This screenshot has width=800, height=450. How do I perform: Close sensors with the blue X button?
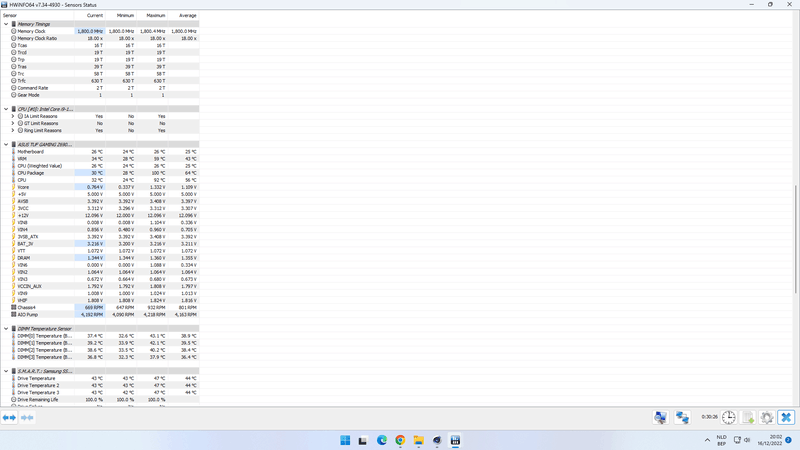(x=786, y=417)
